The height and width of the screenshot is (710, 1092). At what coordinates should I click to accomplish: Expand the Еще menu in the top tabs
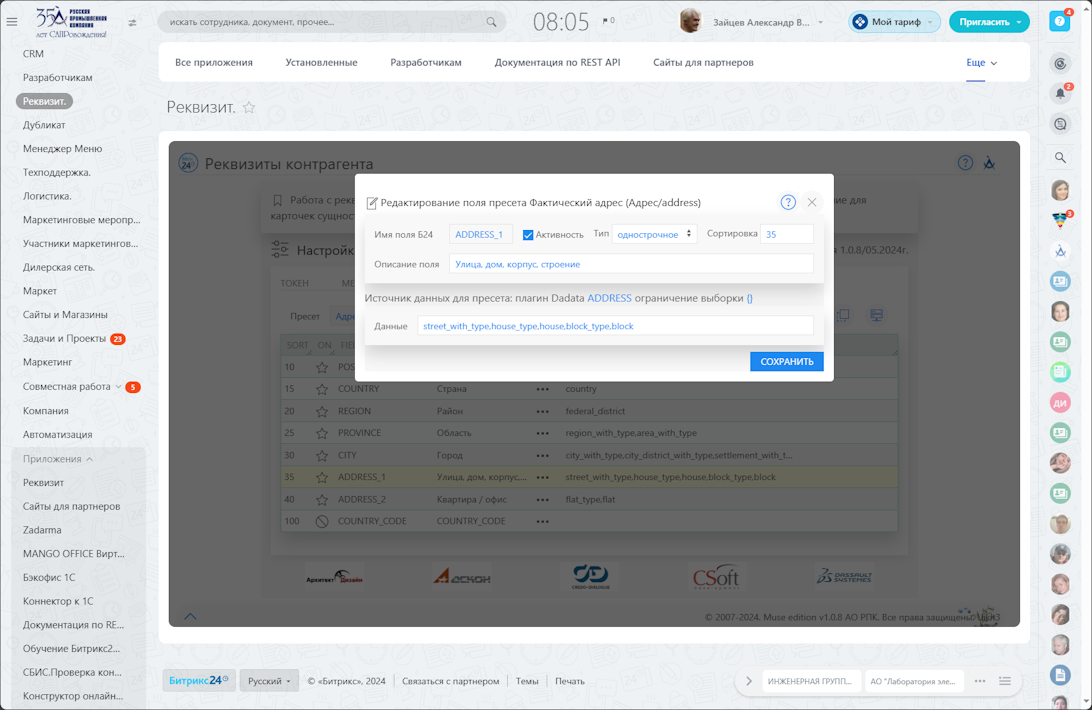(981, 62)
